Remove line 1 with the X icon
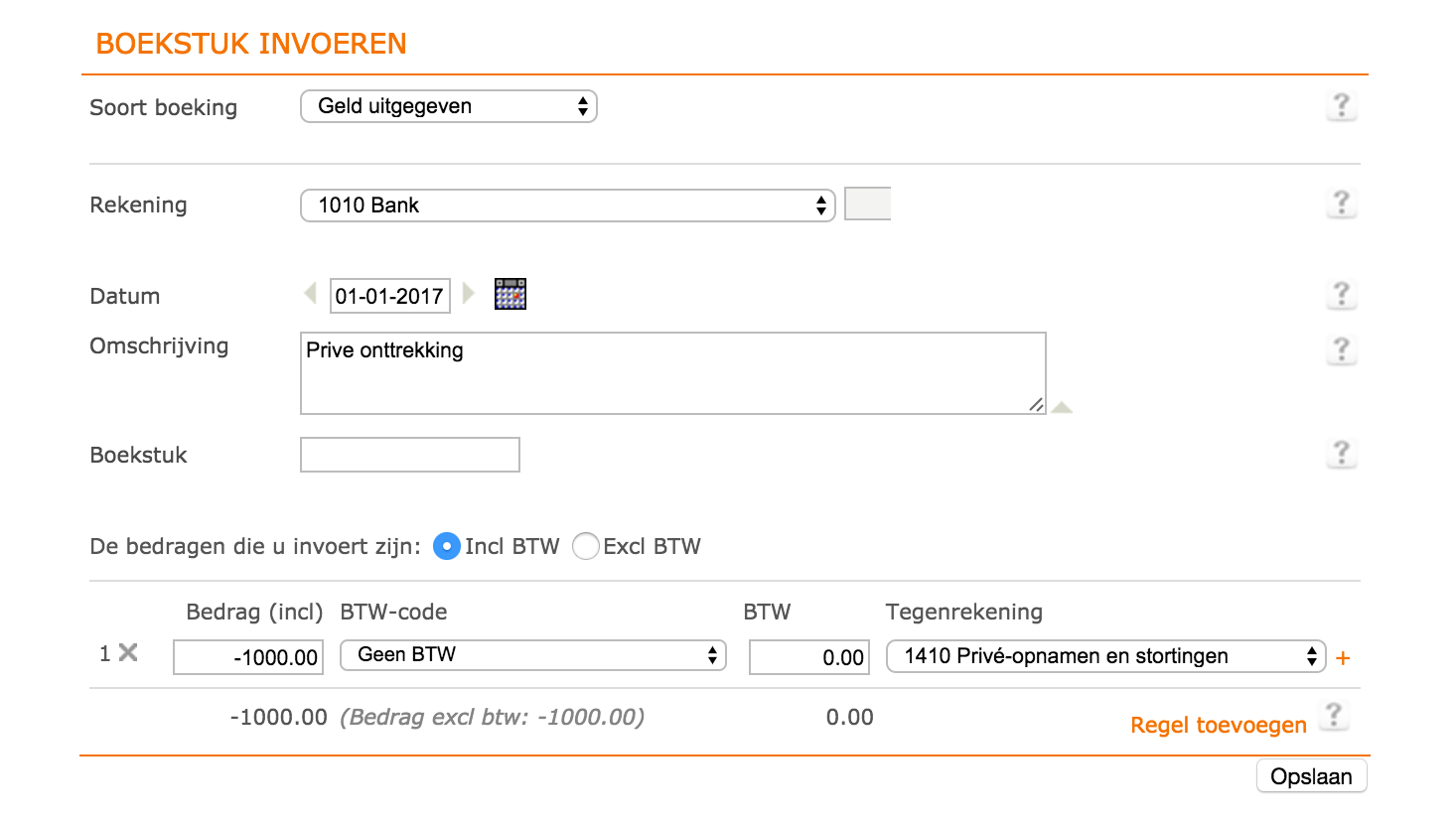1456x824 pixels. pyautogui.click(x=128, y=652)
